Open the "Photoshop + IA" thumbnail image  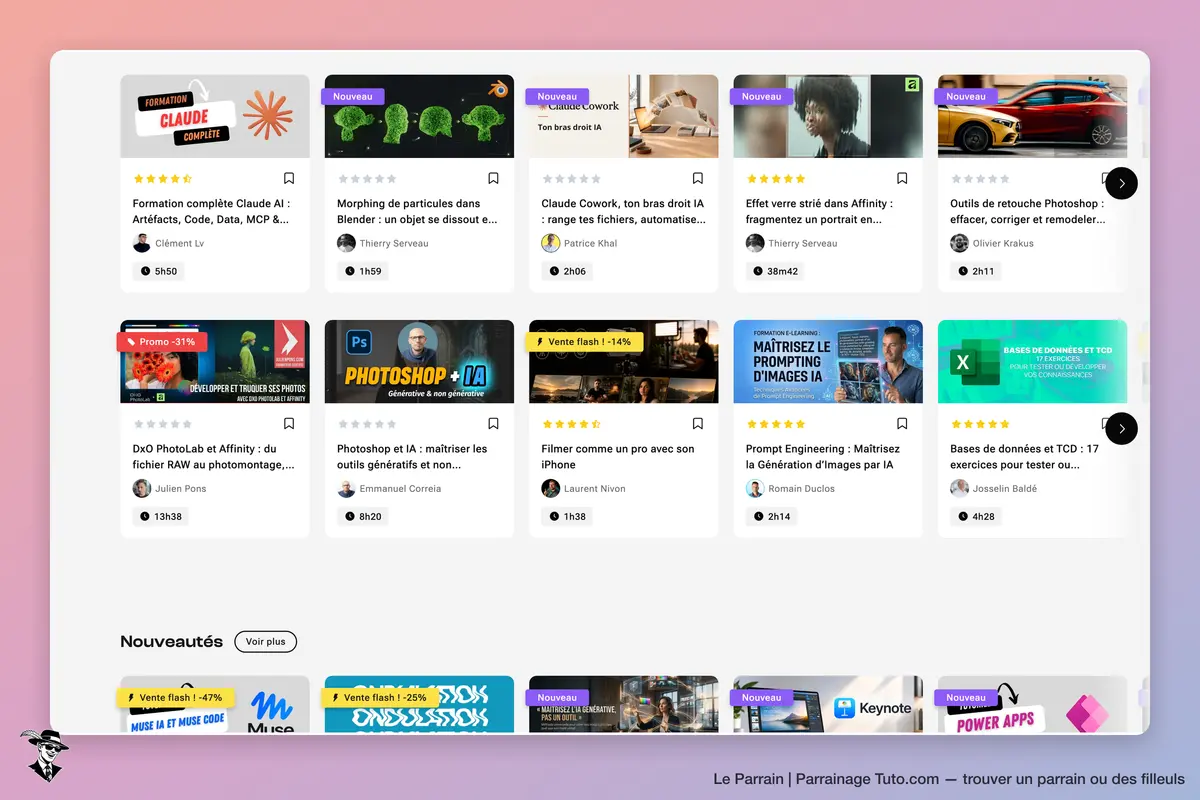(419, 361)
